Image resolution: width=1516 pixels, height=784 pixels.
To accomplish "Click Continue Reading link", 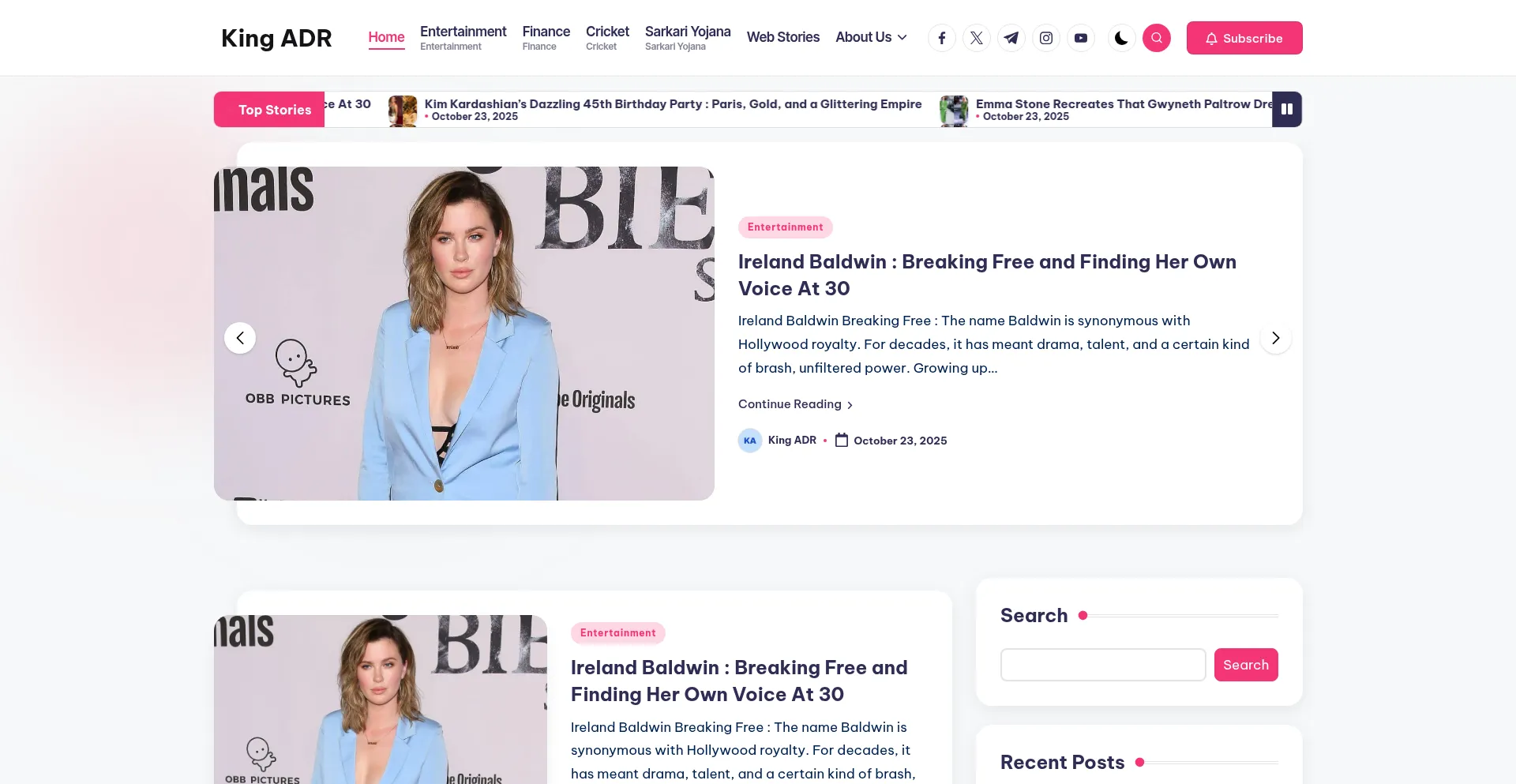I will coord(796,404).
